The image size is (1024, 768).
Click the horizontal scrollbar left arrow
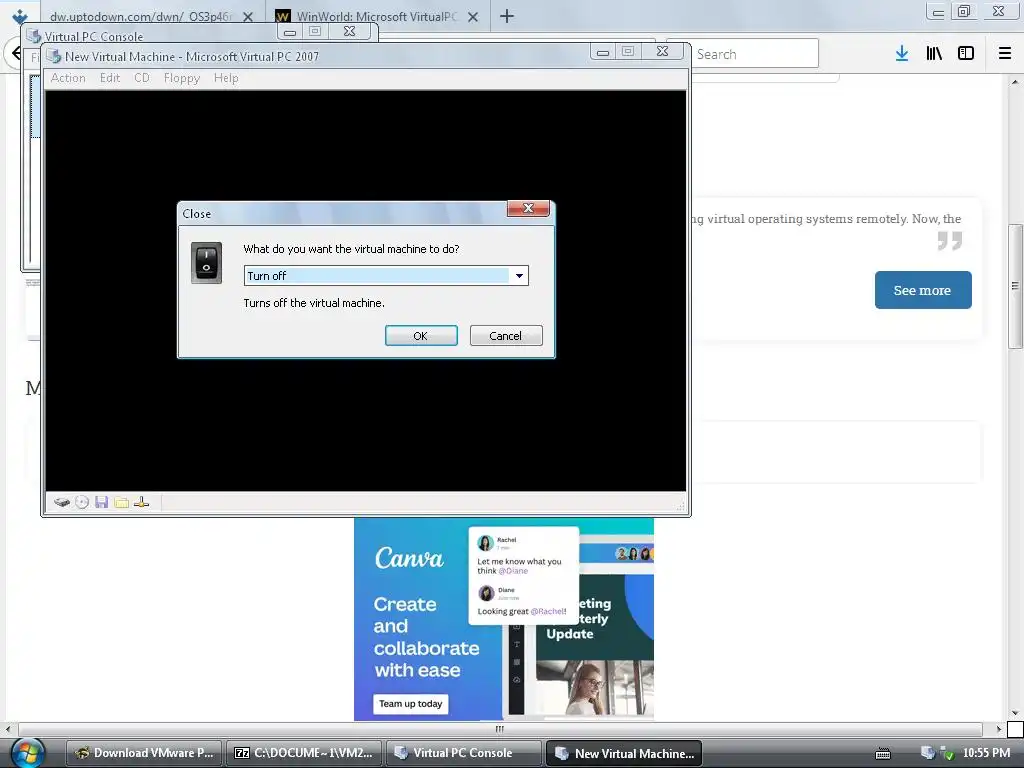click(8, 729)
